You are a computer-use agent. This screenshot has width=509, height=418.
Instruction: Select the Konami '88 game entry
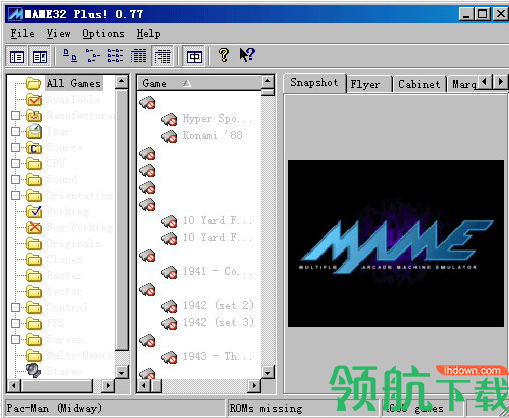pos(213,135)
